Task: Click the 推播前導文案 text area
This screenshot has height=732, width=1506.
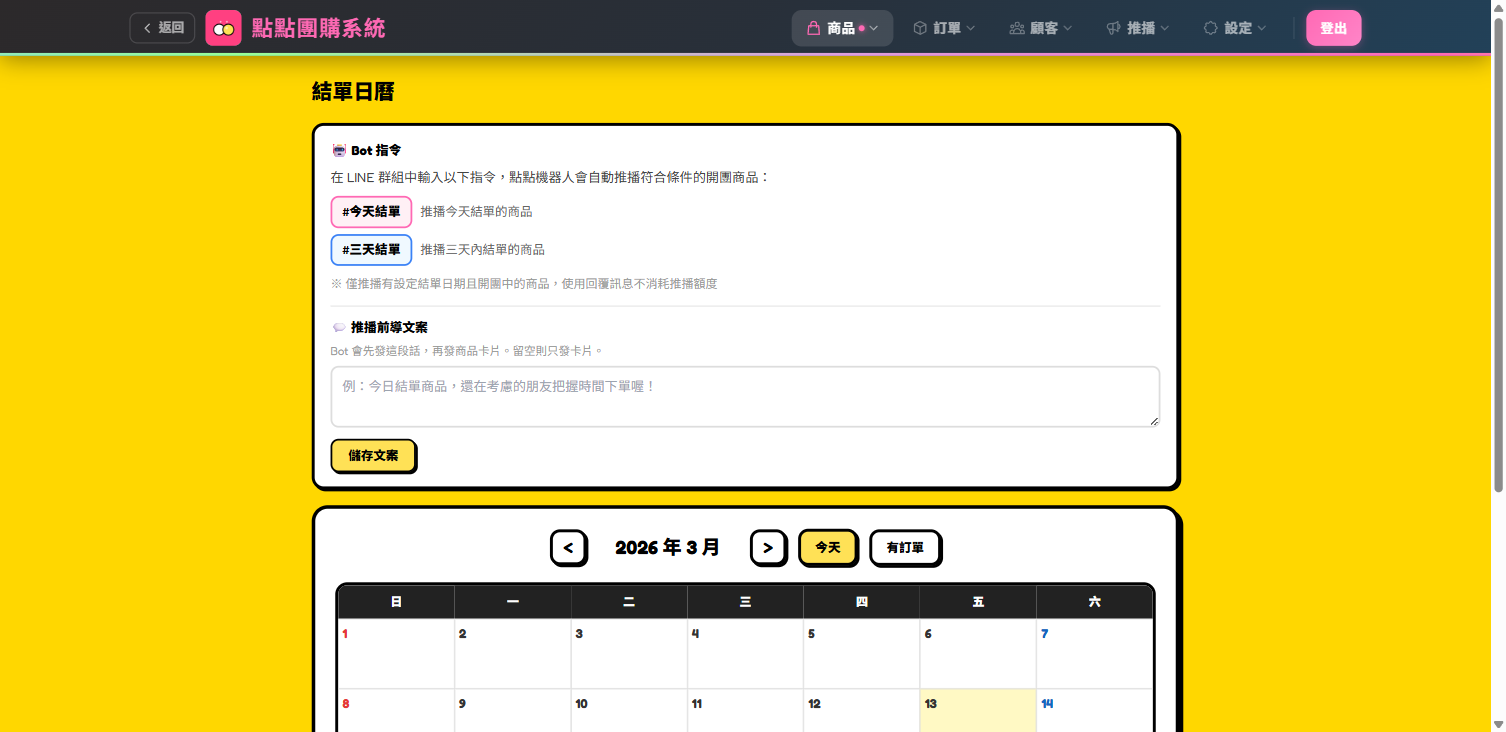Action: (x=745, y=397)
